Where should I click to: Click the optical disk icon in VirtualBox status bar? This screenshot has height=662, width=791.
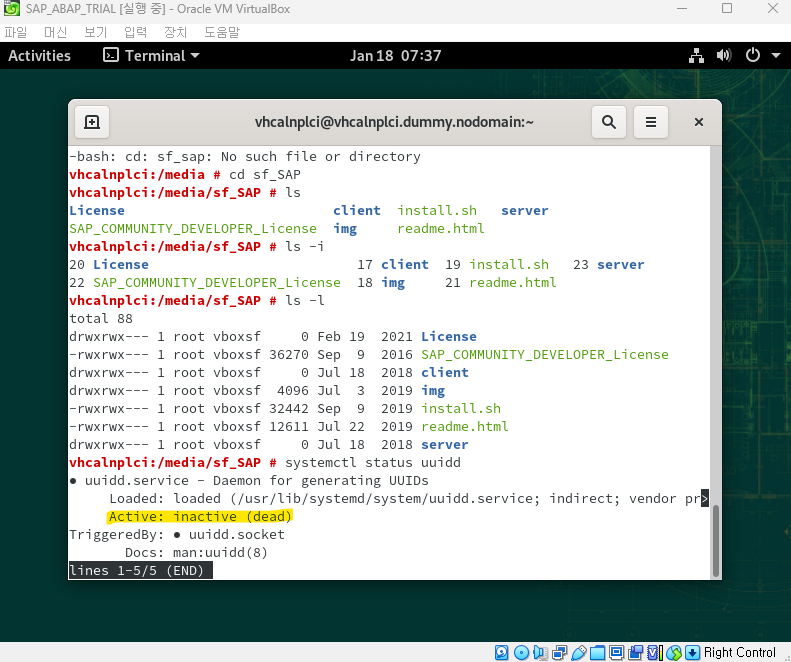click(521, 652)
